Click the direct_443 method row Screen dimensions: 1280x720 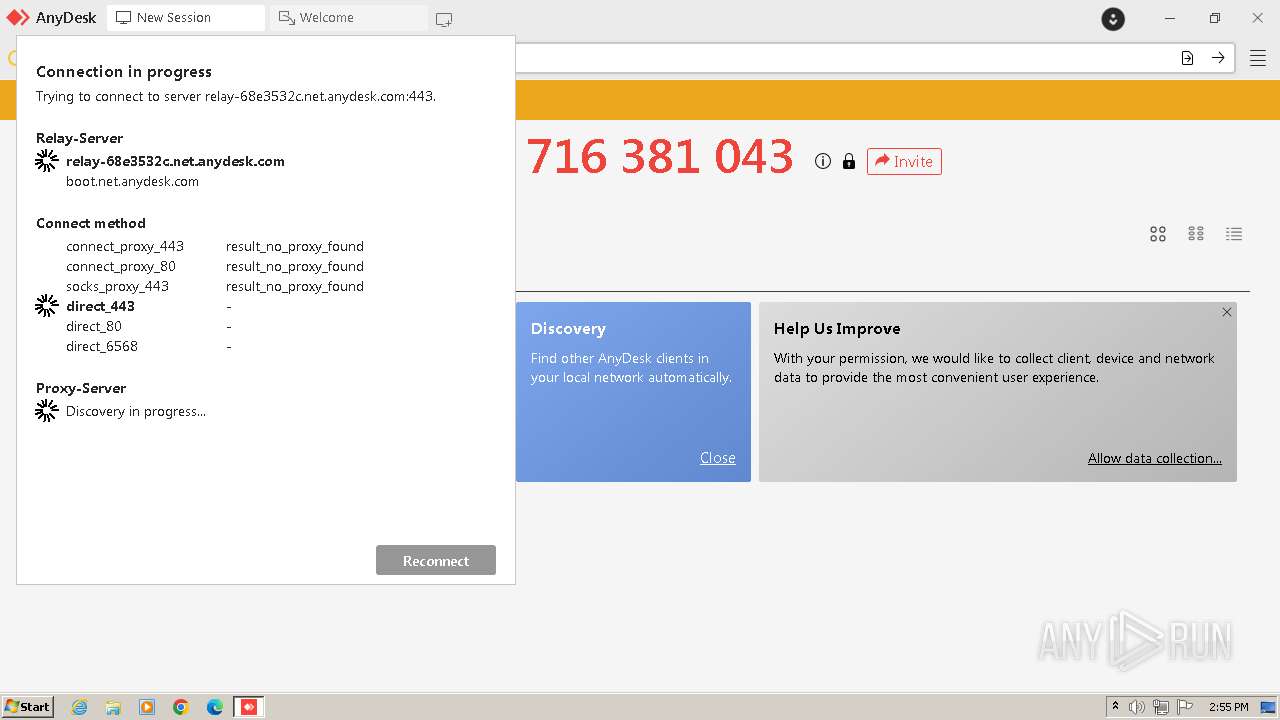coord(149,306)
